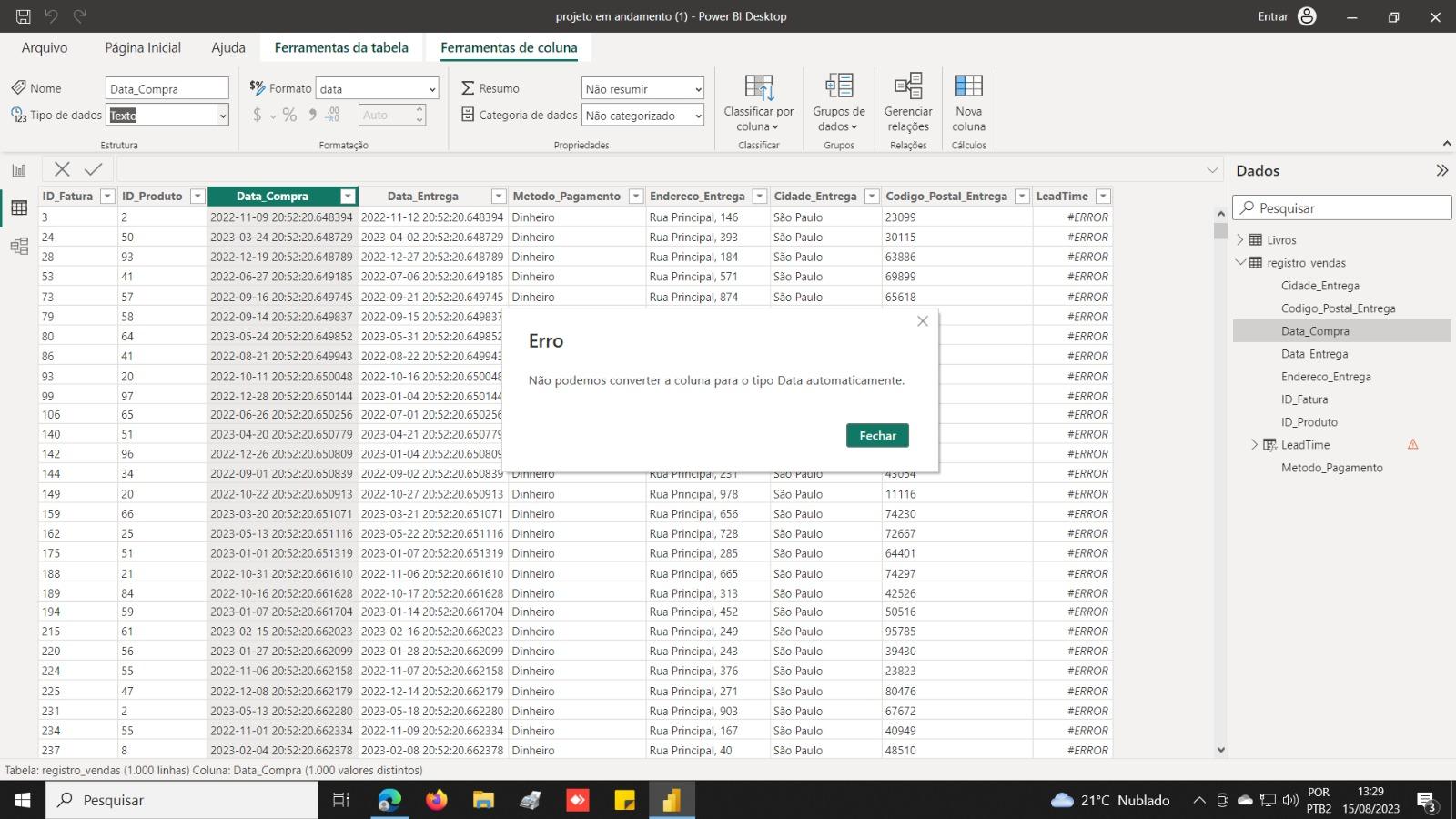The width and height of the screenshot is (1456, 819).
Task: Open Microsoft Edge from taskbar
Action: click(x=389, y=800)
